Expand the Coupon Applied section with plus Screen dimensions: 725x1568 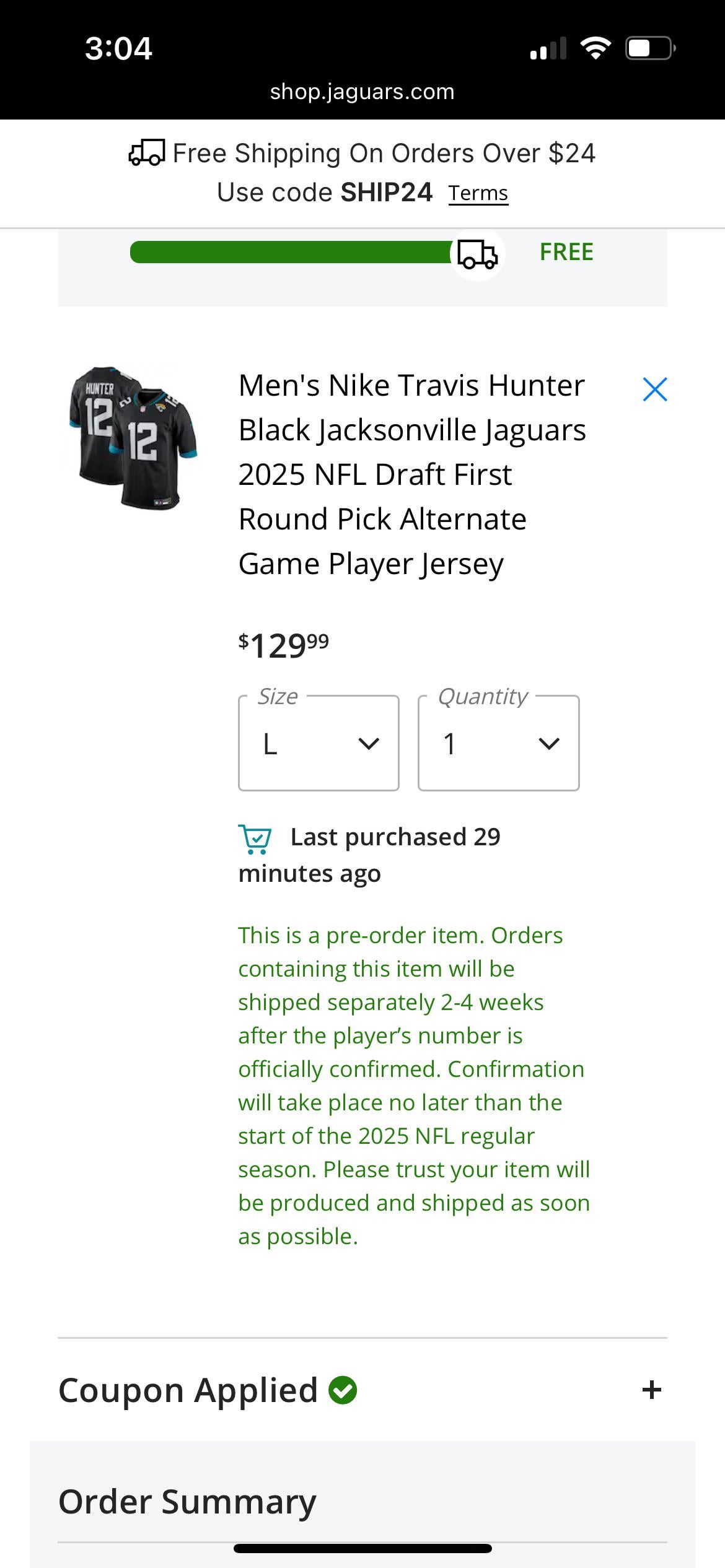coord(651,1390)
